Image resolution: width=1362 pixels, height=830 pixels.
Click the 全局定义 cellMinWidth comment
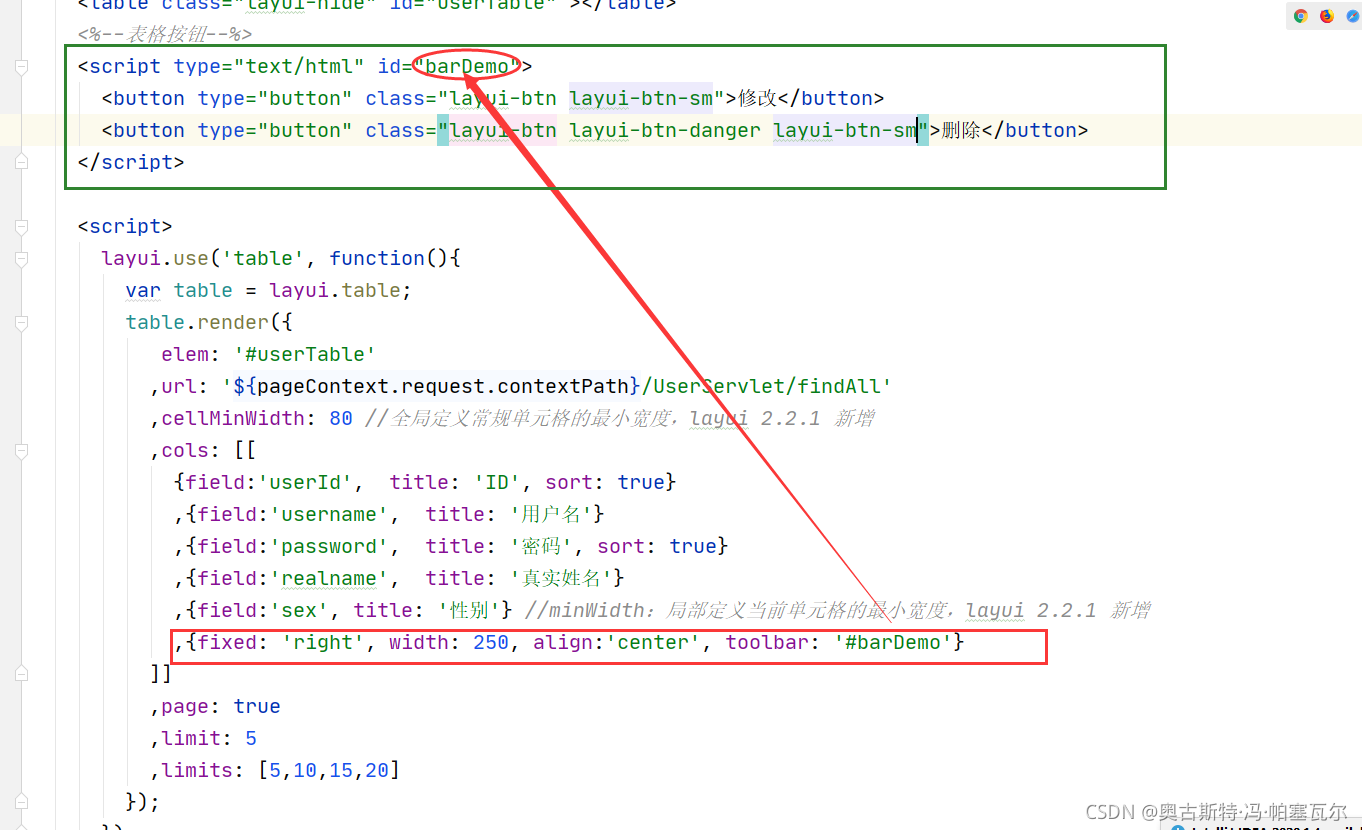(619, 418)
